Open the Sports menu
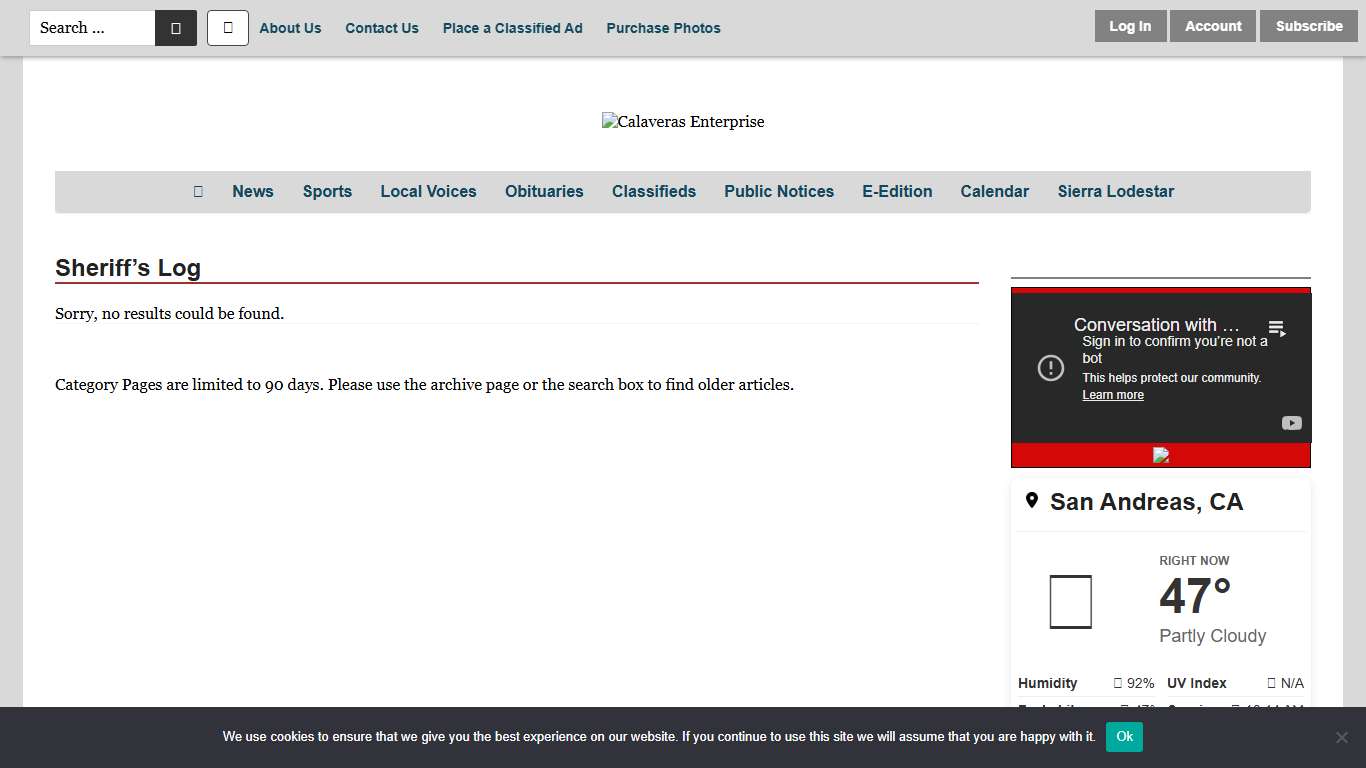 coord(327,191)
